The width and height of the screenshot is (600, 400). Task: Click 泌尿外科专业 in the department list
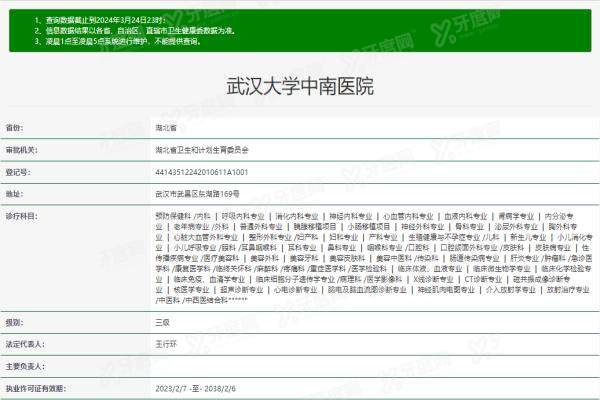[516, 227]
